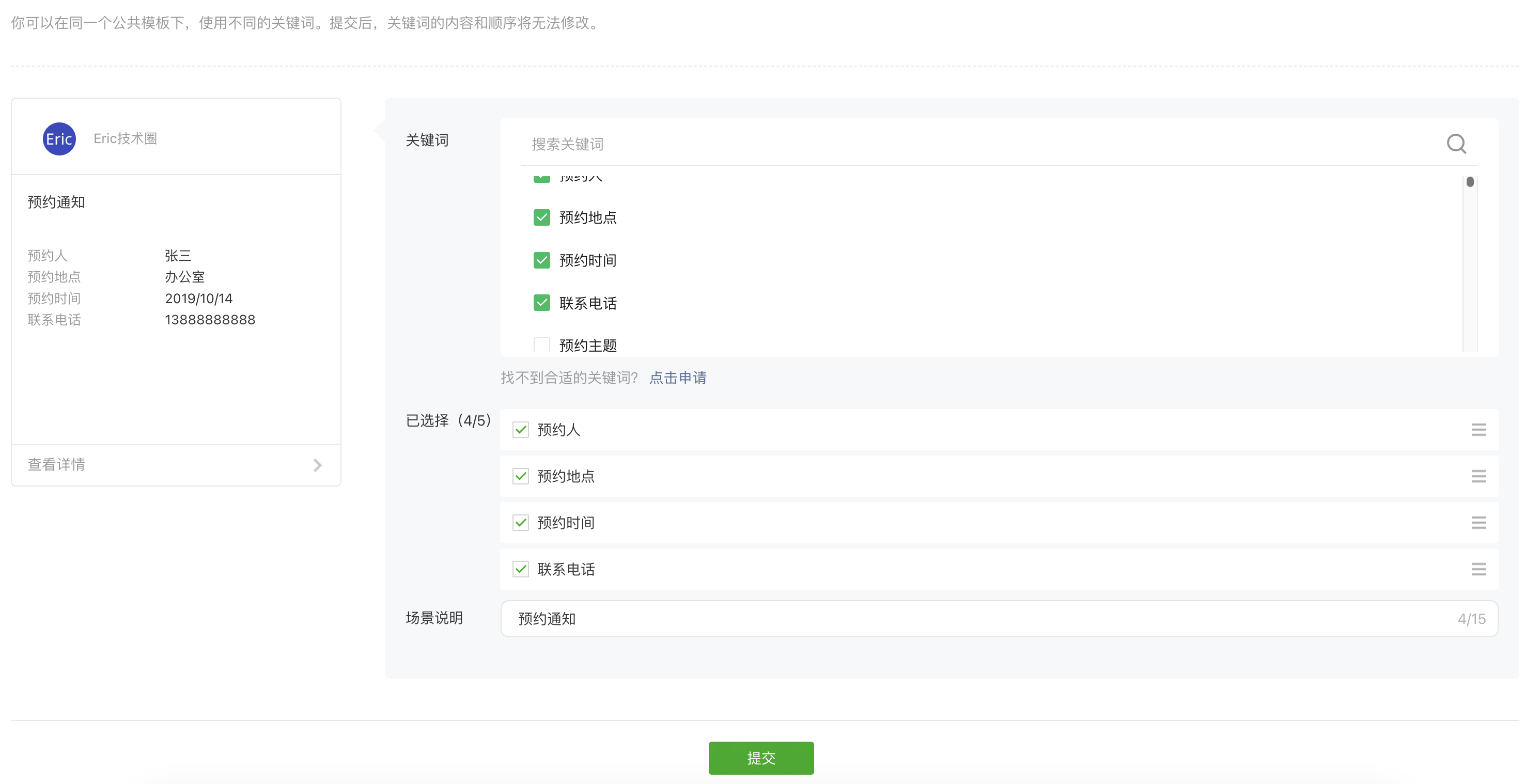The image size is (1525, 784).
Task: Grab the drag handle for 联系电话 row
Action: tap(1478, 569)
